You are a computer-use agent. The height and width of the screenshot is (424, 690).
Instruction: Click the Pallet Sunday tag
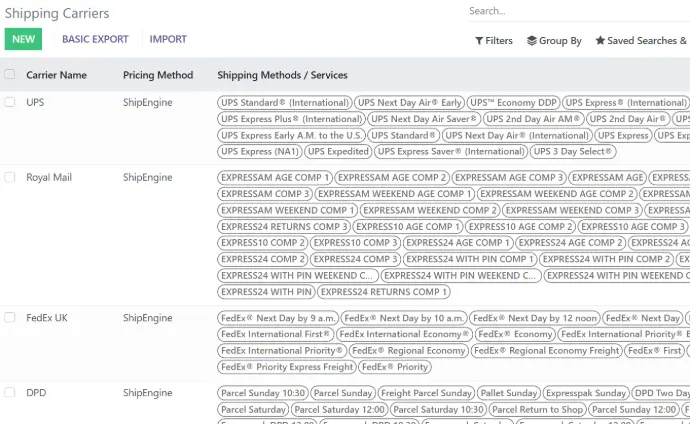click(509, 393)
